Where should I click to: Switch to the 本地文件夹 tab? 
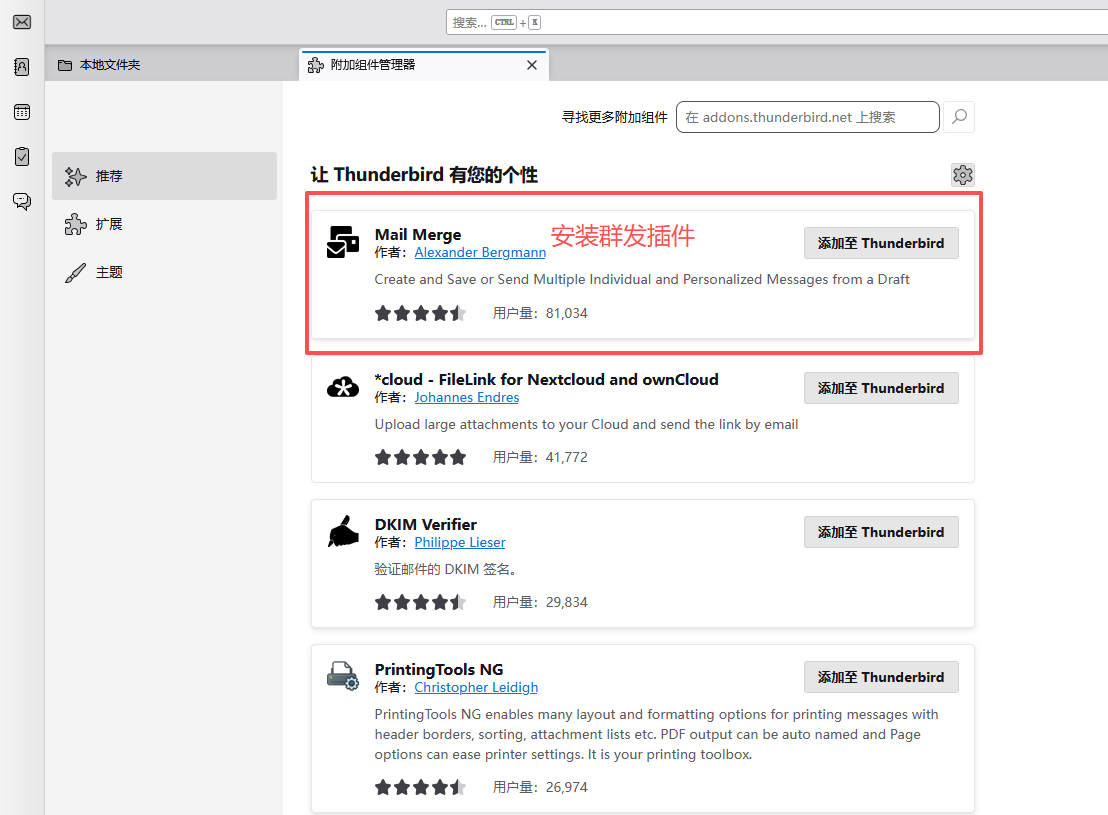172,65
